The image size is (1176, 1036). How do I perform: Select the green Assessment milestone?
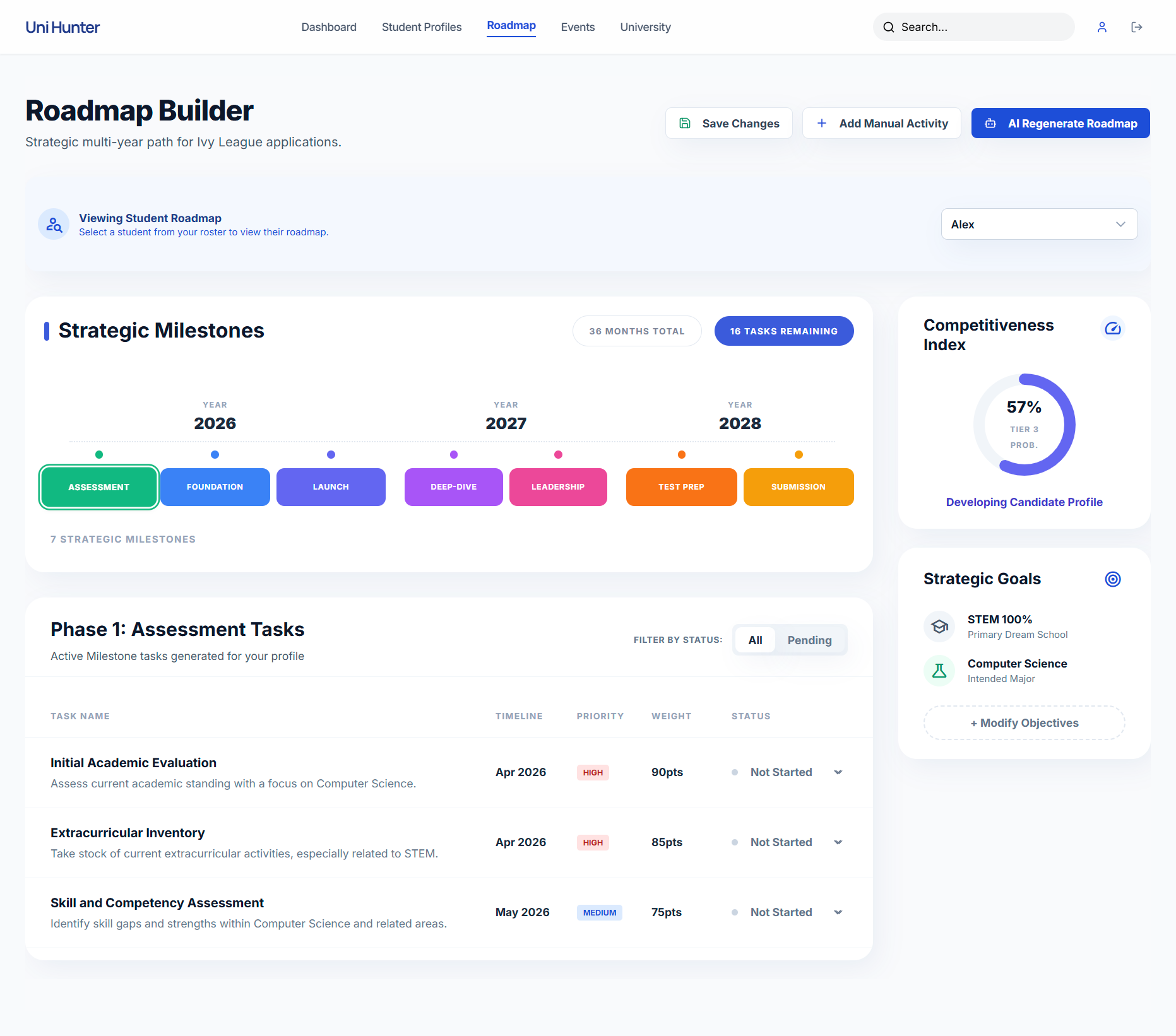click(x=98, y=487)
